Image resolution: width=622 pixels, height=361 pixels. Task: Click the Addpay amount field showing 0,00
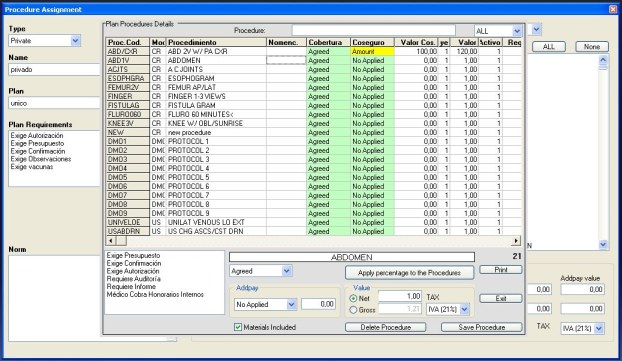(x=318, y=304)
